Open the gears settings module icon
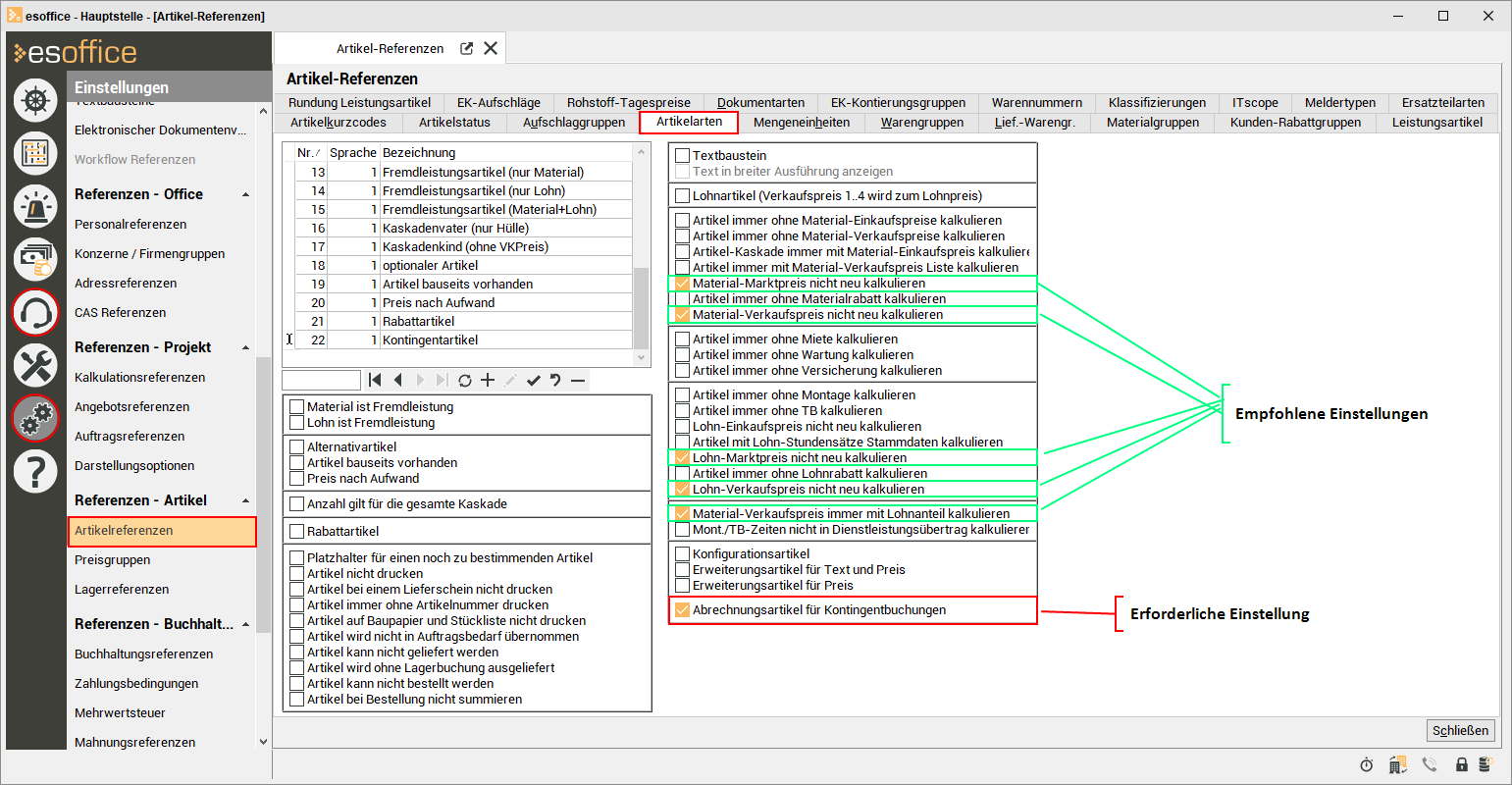The height and width of the screenshot is (785, 1512). click(35, 418)
